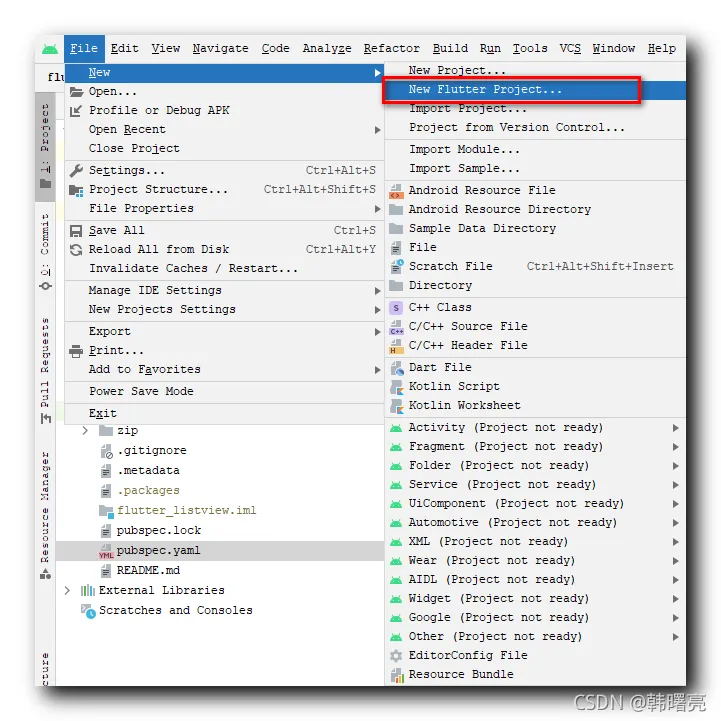This screenshot has height=721, width=721.
Task: Click the Activity Android icon
Action: click(x=396, y=428)
